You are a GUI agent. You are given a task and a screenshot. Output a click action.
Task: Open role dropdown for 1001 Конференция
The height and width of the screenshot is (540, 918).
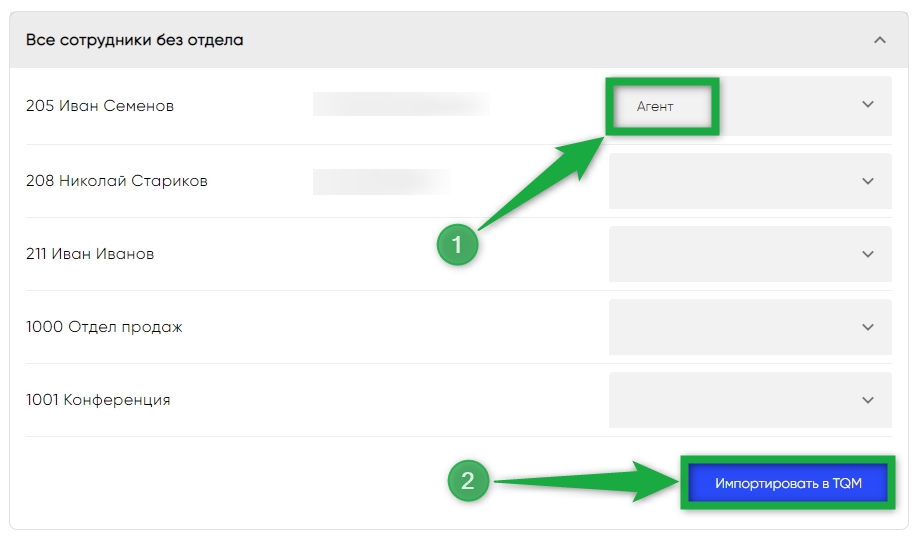click(750, 400)
